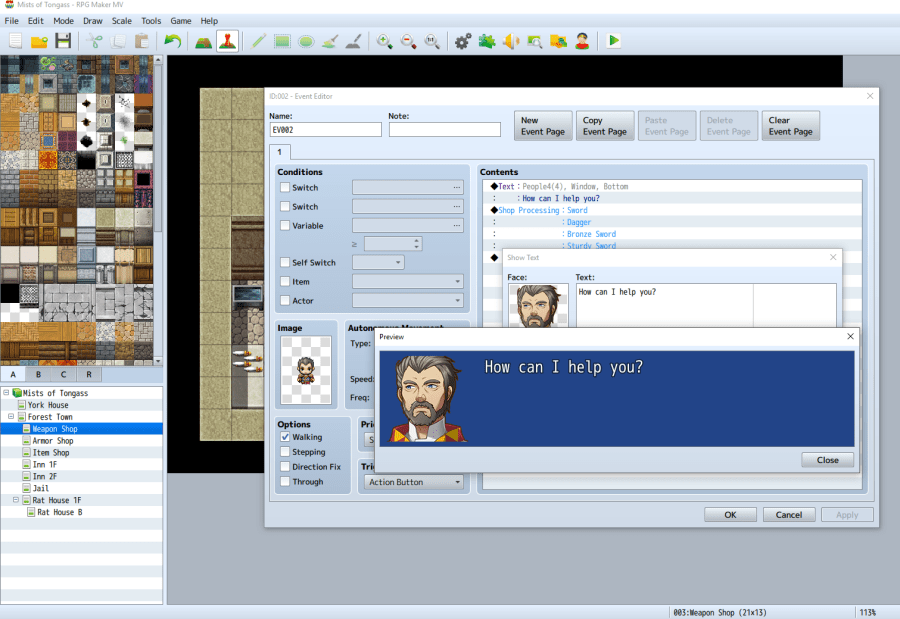This screenshot has width=900, height=619.
Task: Click the New Event Page button
Action: (x=544, y=126)
